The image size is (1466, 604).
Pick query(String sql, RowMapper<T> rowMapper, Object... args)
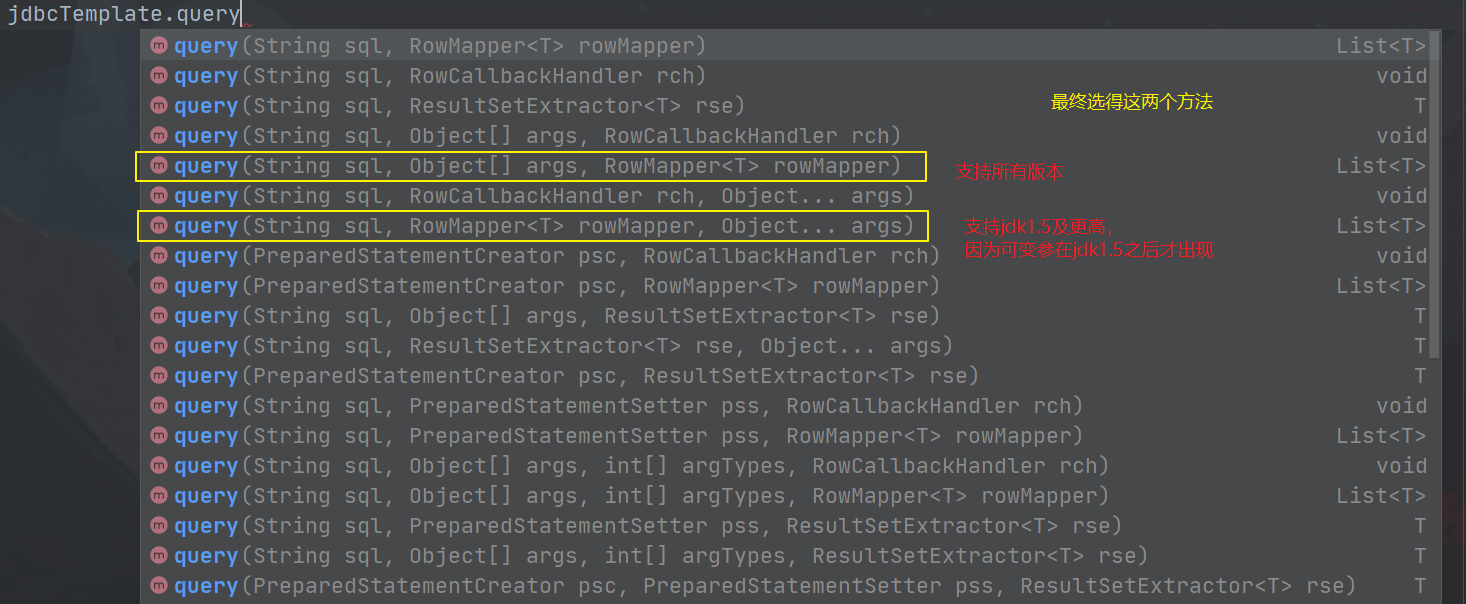pyautogui.click(x=784, y=226)
